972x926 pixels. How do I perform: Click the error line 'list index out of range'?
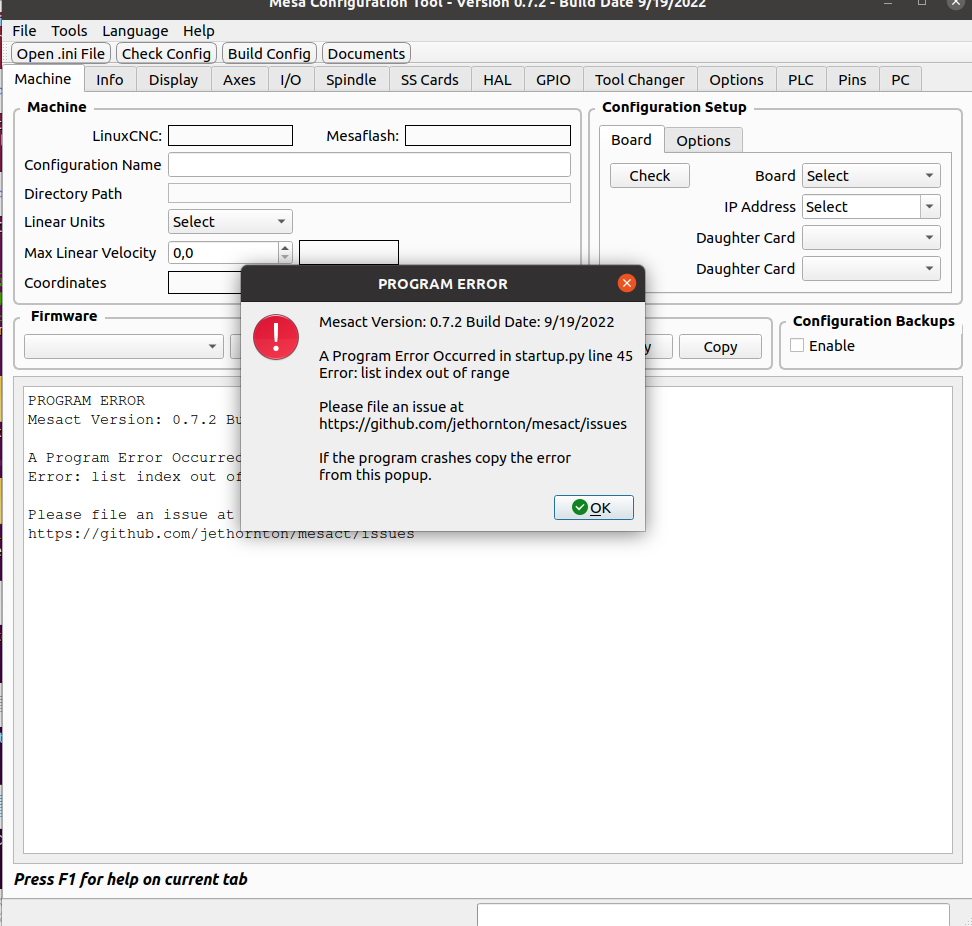[414, 373]
